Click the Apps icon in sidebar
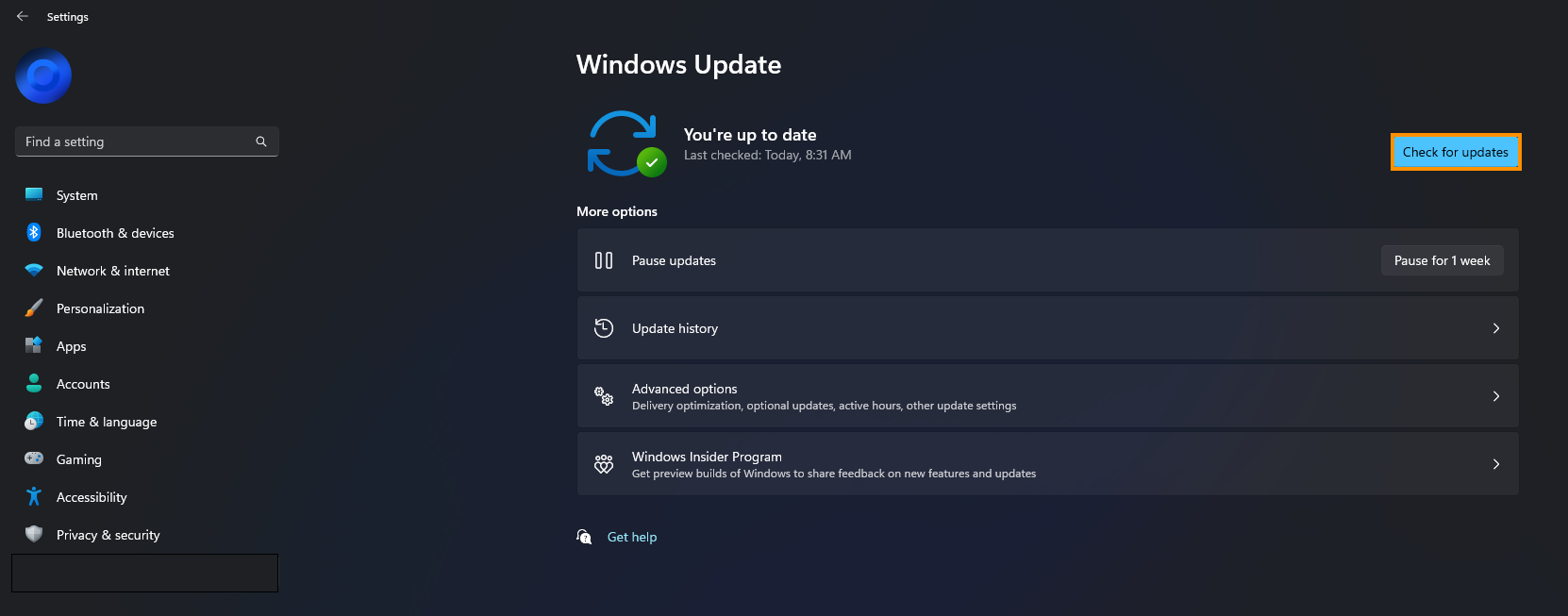 coord(34,345)
